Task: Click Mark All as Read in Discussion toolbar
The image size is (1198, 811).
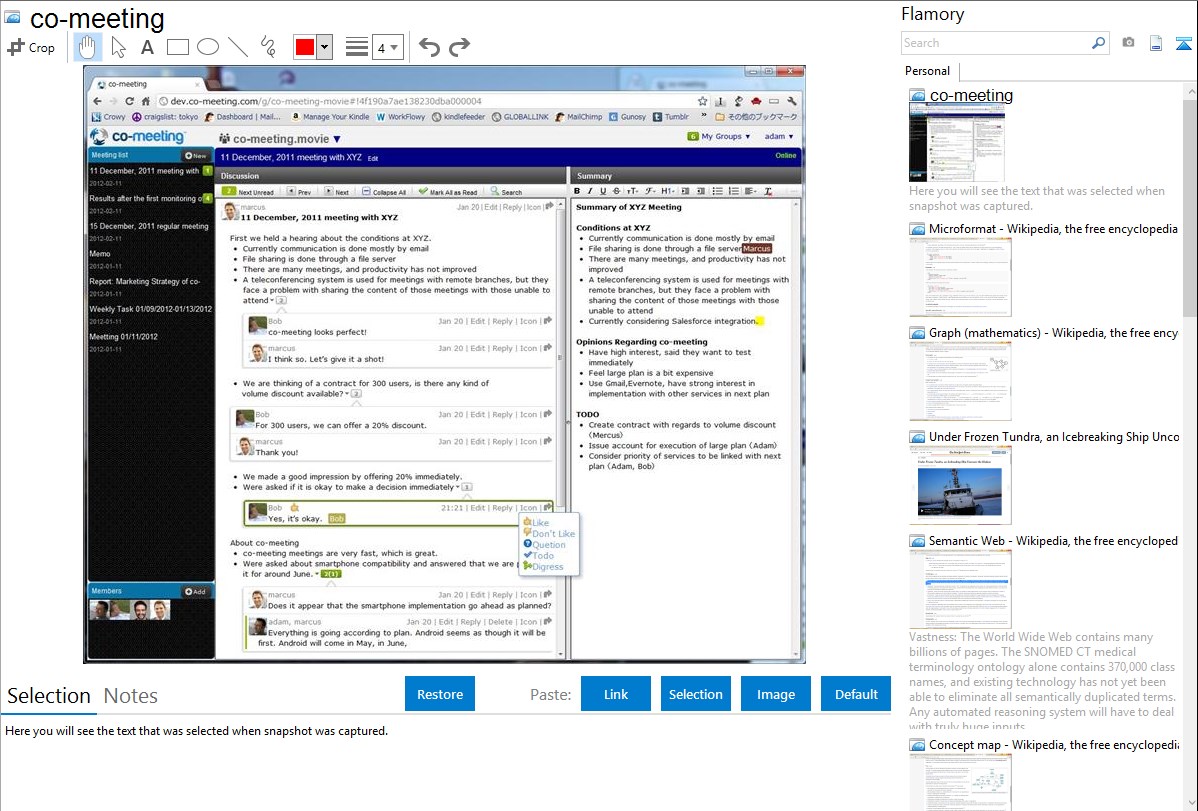Action: pyautogui.click(x=448, y=192)
